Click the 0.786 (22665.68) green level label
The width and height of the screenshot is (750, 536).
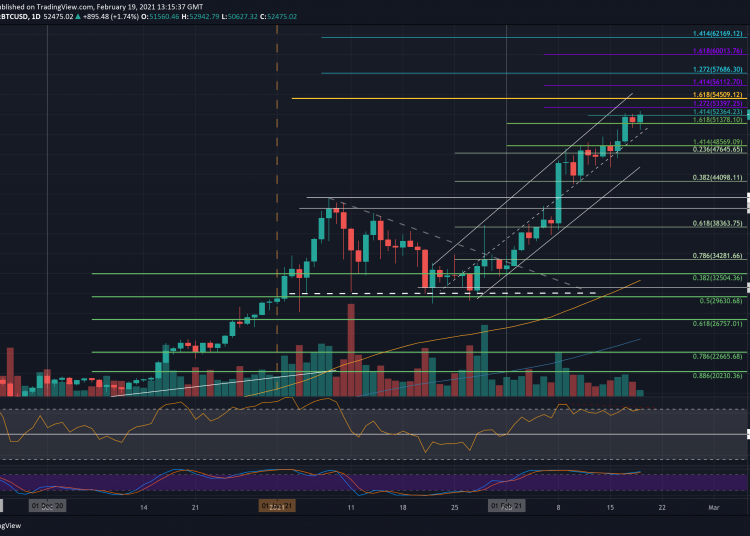[718, 356]
